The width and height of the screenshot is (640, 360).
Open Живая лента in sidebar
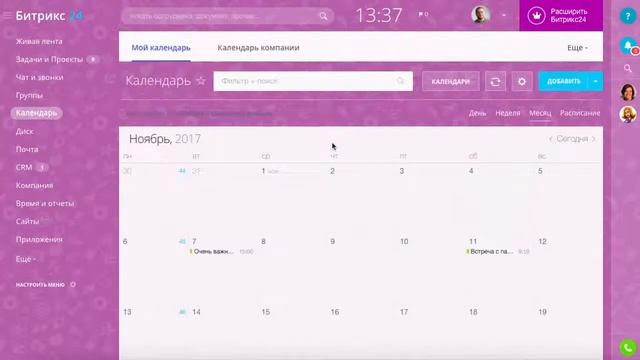pyautogui.click(x=39, y=41)
